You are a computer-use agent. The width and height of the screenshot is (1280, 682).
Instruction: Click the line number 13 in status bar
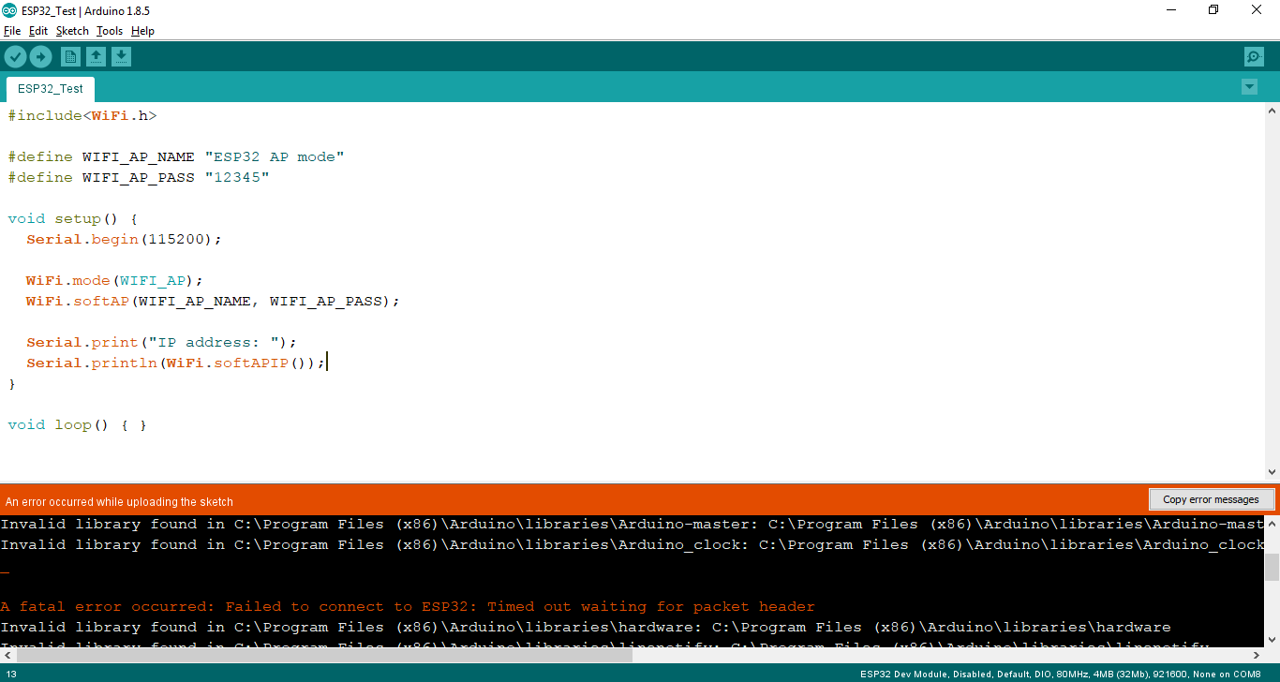coord(11,674)
